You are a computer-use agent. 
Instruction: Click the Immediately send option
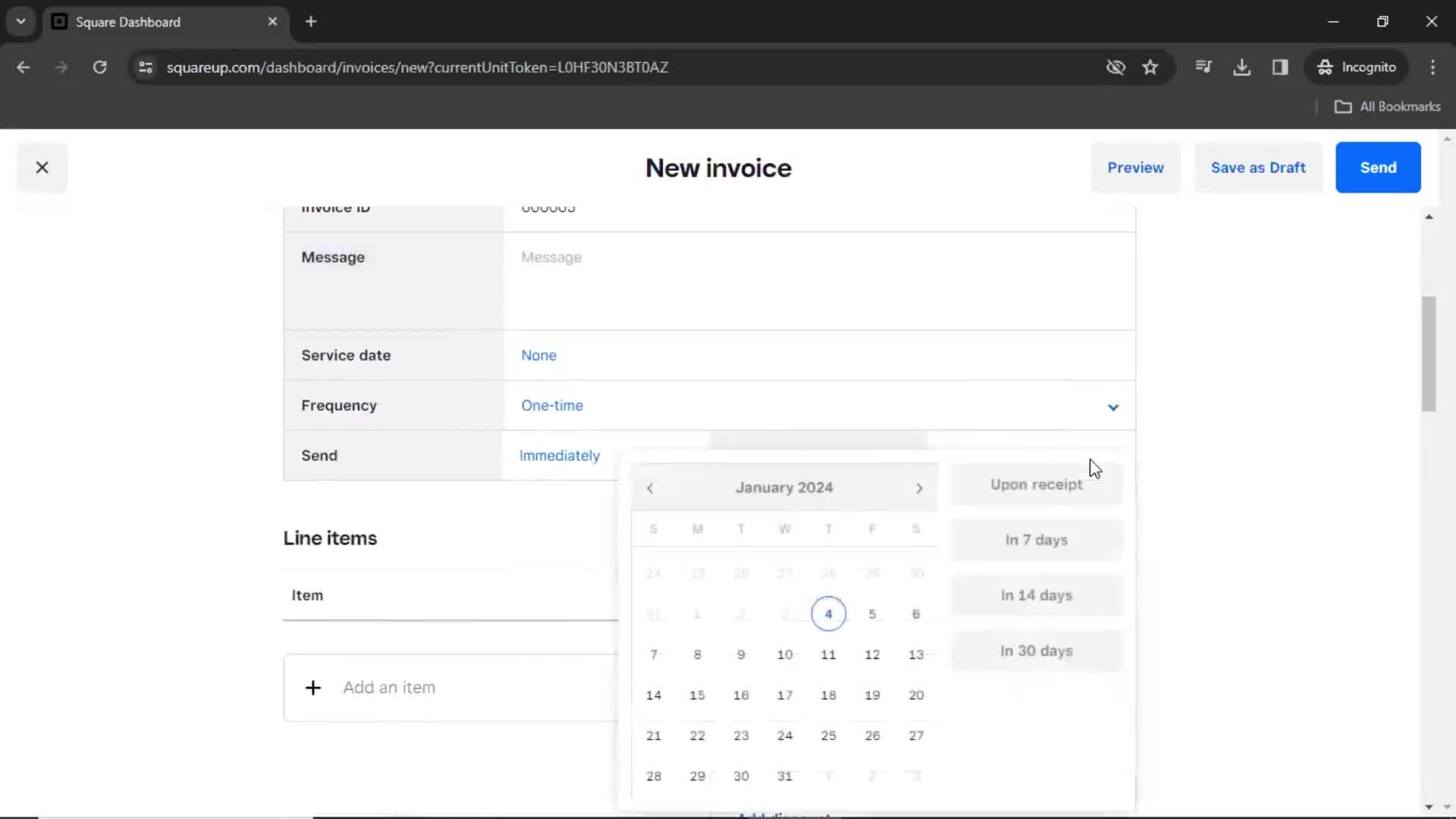(560, 455)
